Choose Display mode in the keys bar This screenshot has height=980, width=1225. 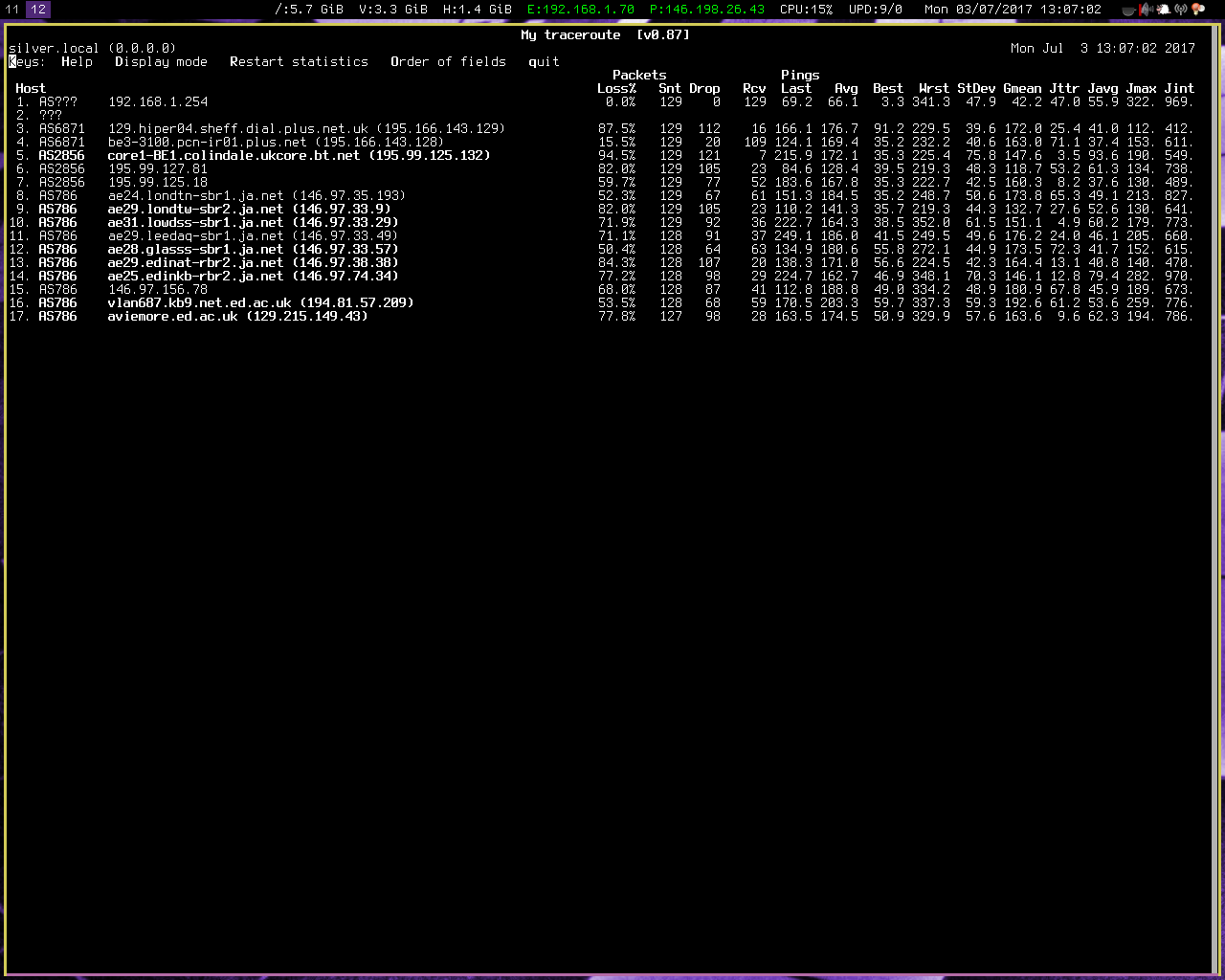[161, 61]
